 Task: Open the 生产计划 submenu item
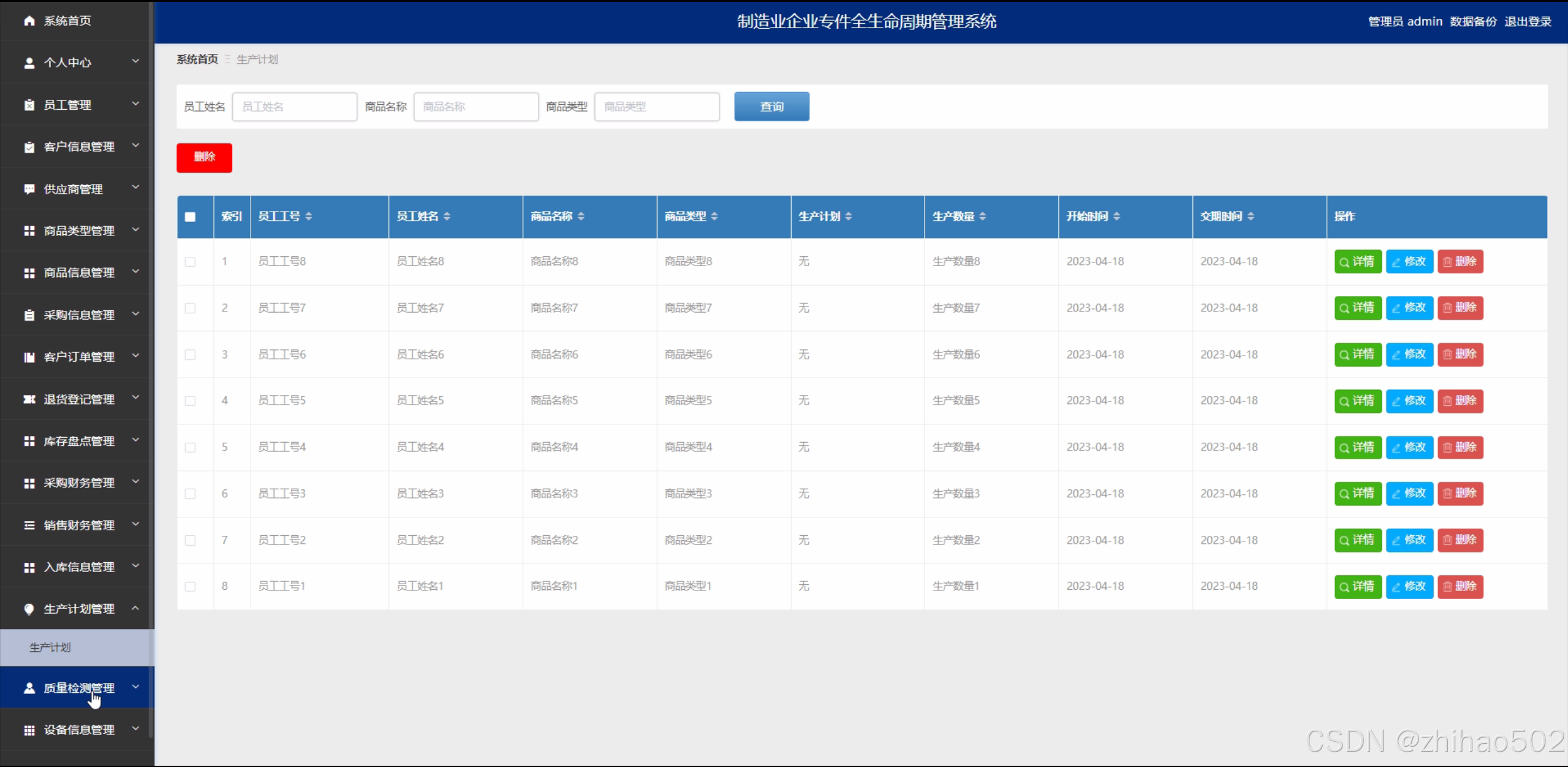(x=50, y=647)
